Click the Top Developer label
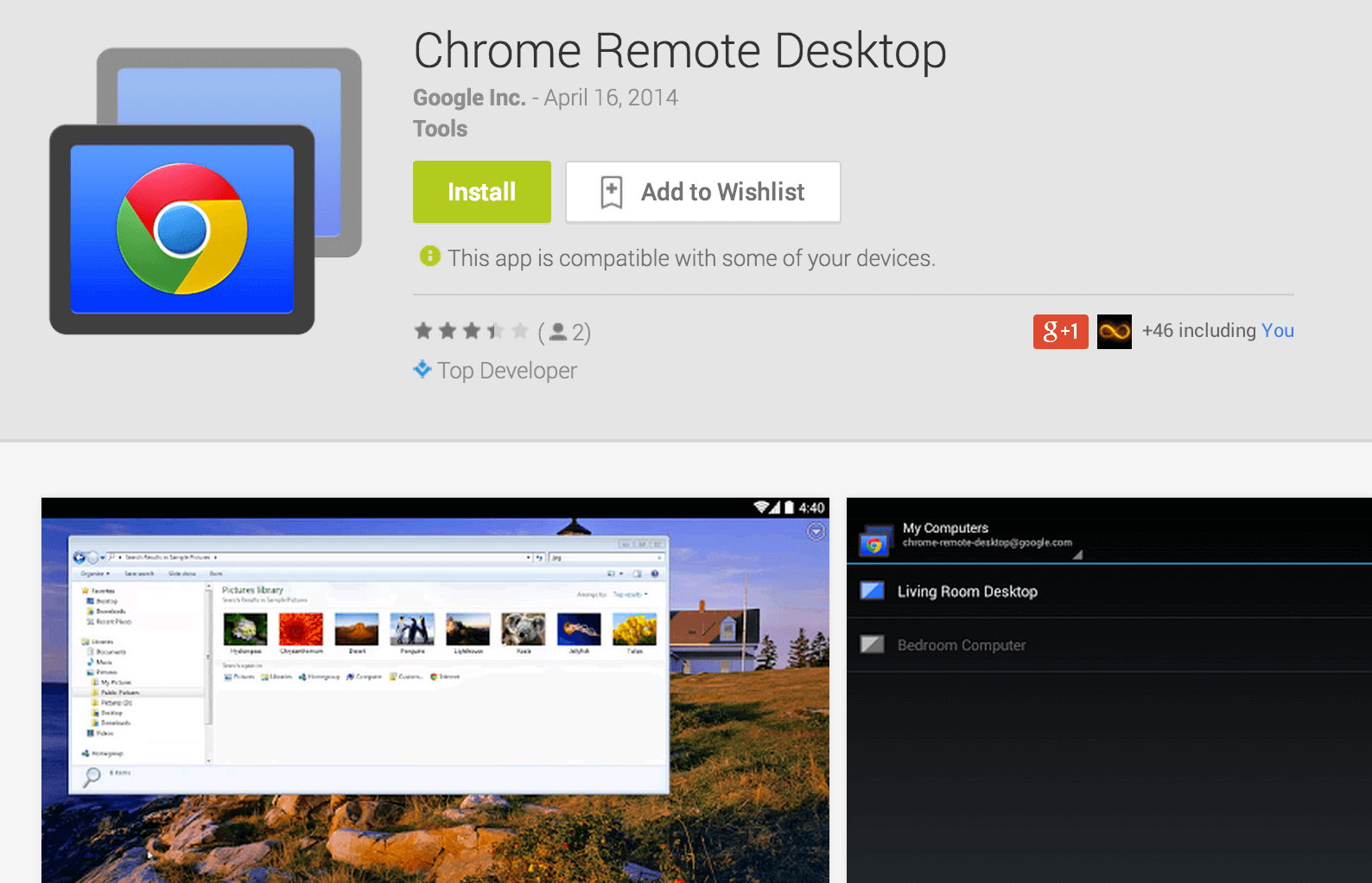The width and height of the screenshot is (1372, 883). click(507, 371)
